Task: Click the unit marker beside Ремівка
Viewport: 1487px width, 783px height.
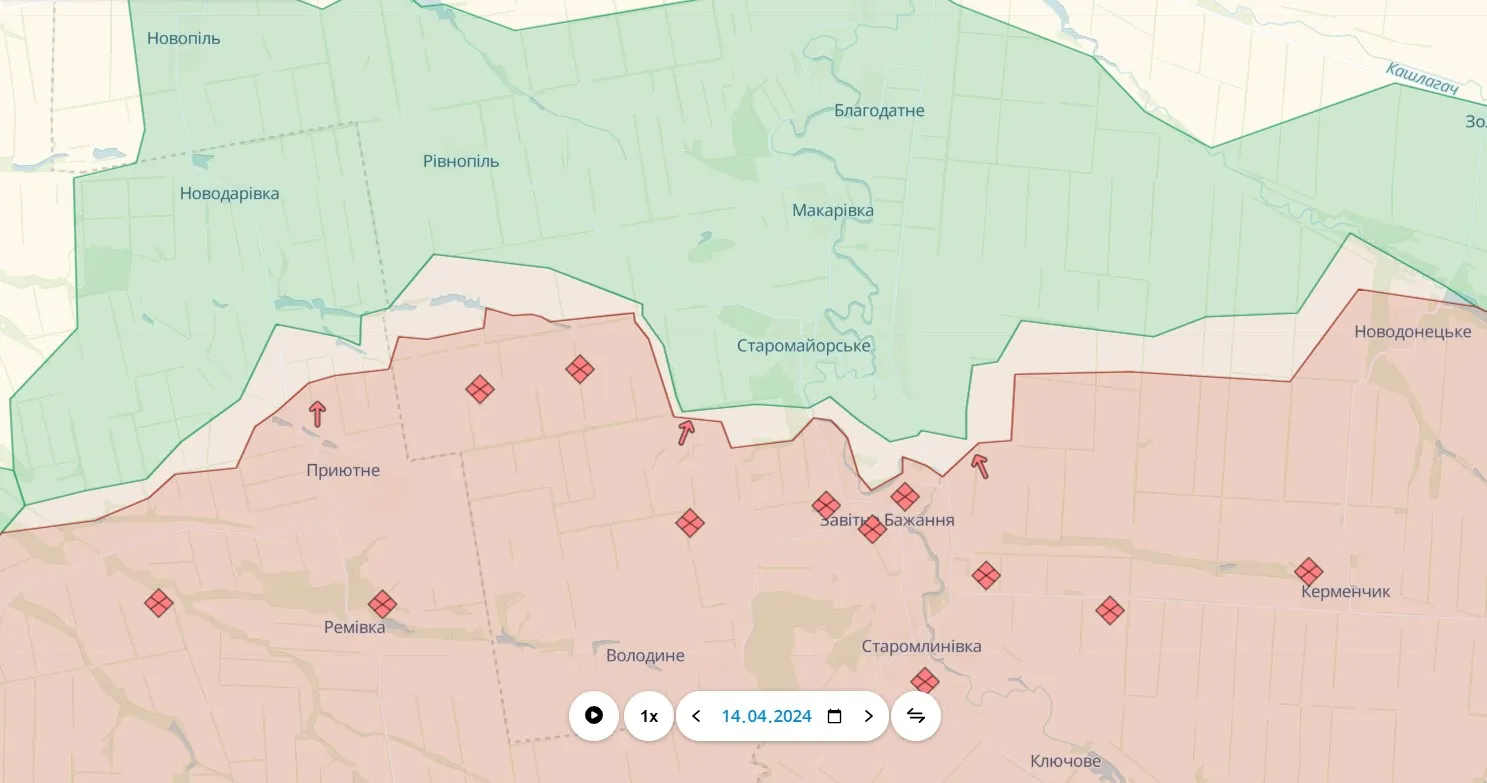Action: (x=382, y=604)
